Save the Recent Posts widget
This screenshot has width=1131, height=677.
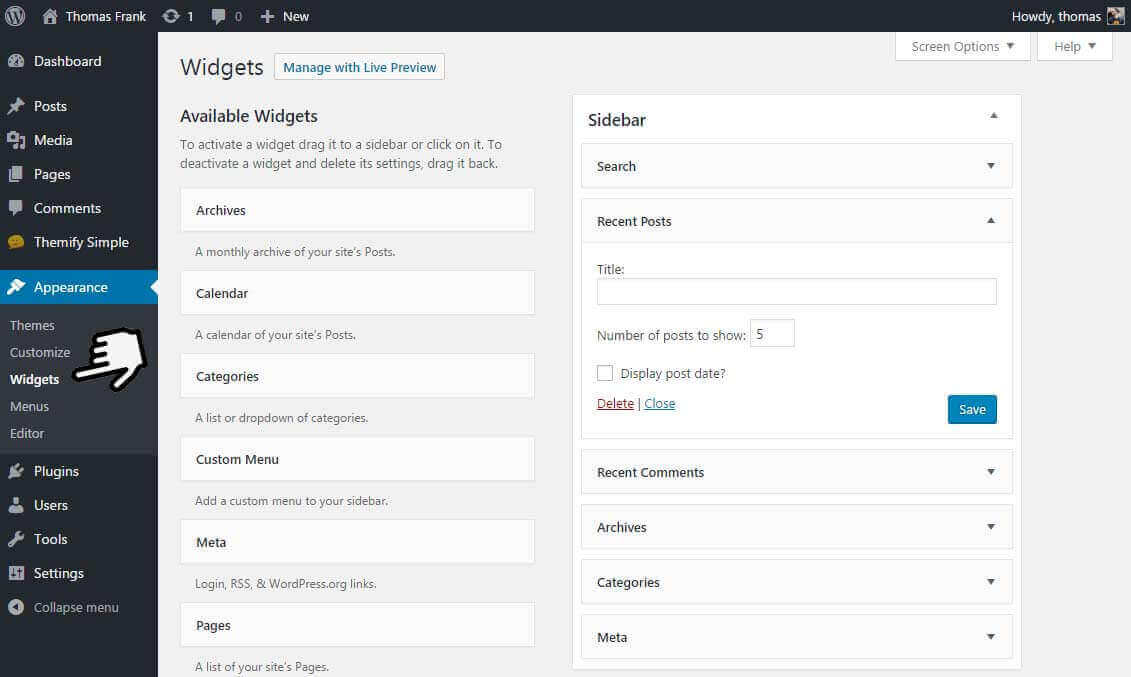coord(972,410)
